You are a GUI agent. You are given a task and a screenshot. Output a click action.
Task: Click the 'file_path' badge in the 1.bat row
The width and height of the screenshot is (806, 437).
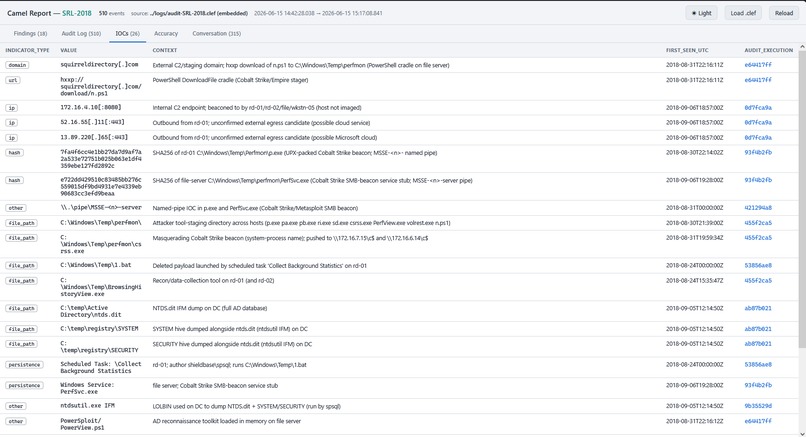pyautogui.click(x=21, y=266)
